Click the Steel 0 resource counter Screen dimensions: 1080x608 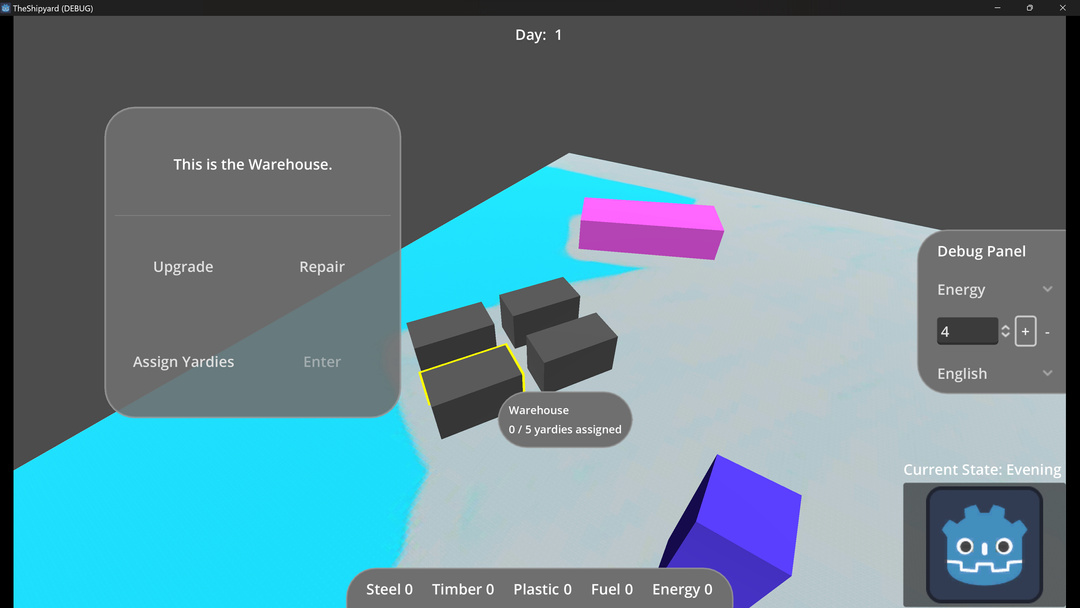coord(389,590)
